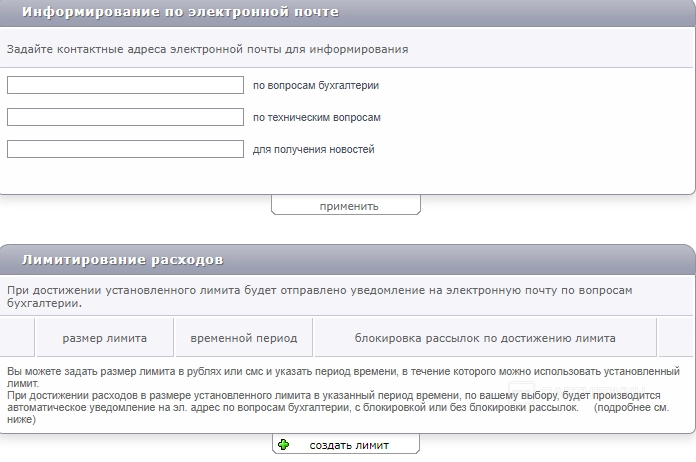Viewport: 696px width, 462px height.
Task: Click the Лимитирование расходов panel title
Action: coord(122,260)
